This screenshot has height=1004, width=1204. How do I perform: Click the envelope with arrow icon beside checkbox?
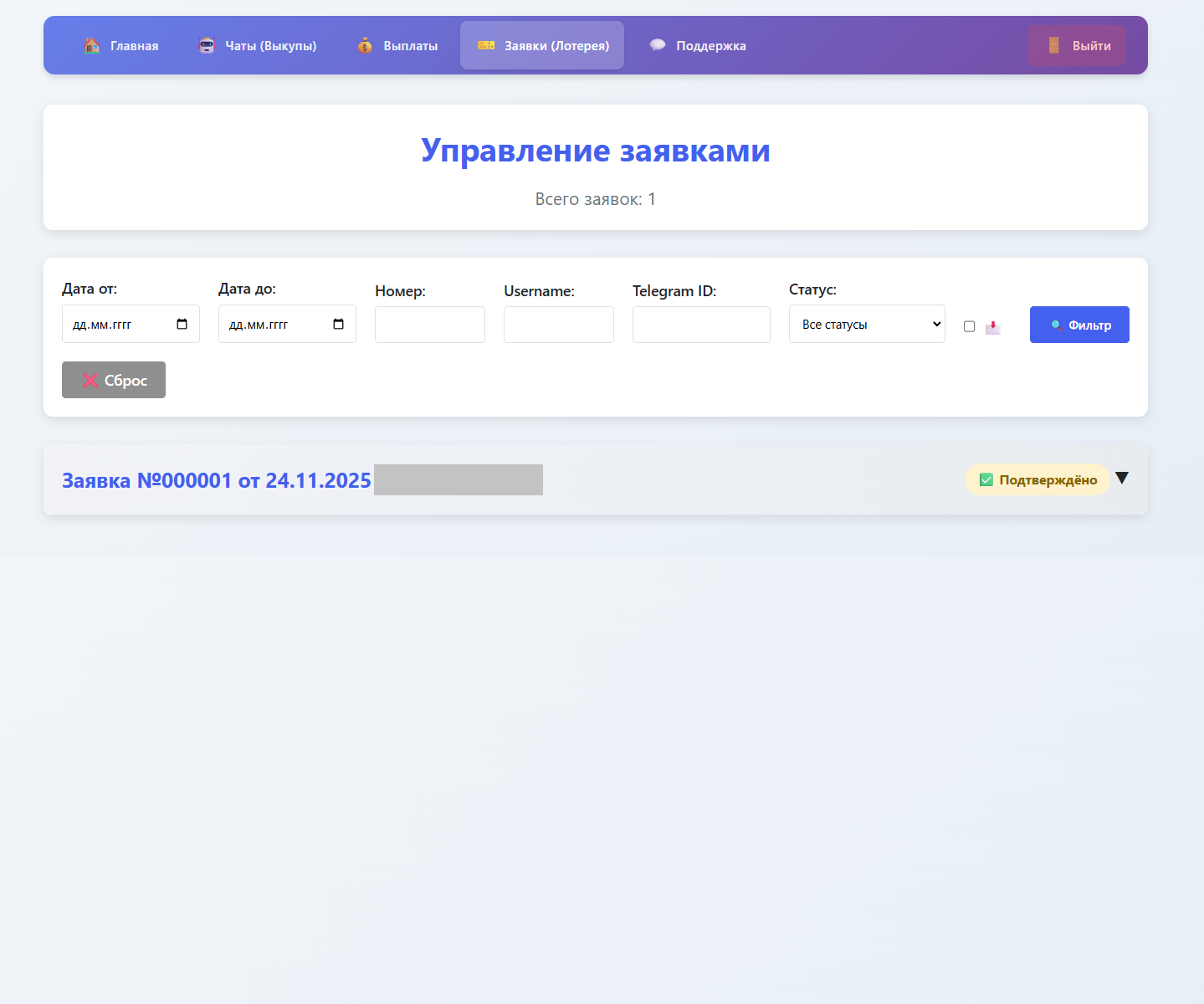(993, 327)
